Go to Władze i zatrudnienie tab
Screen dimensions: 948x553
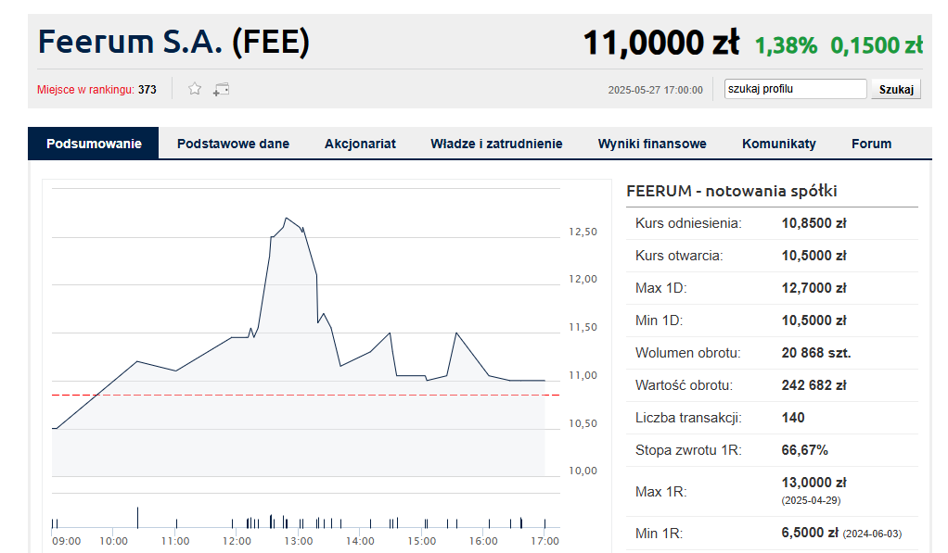(x=496, y=144)
